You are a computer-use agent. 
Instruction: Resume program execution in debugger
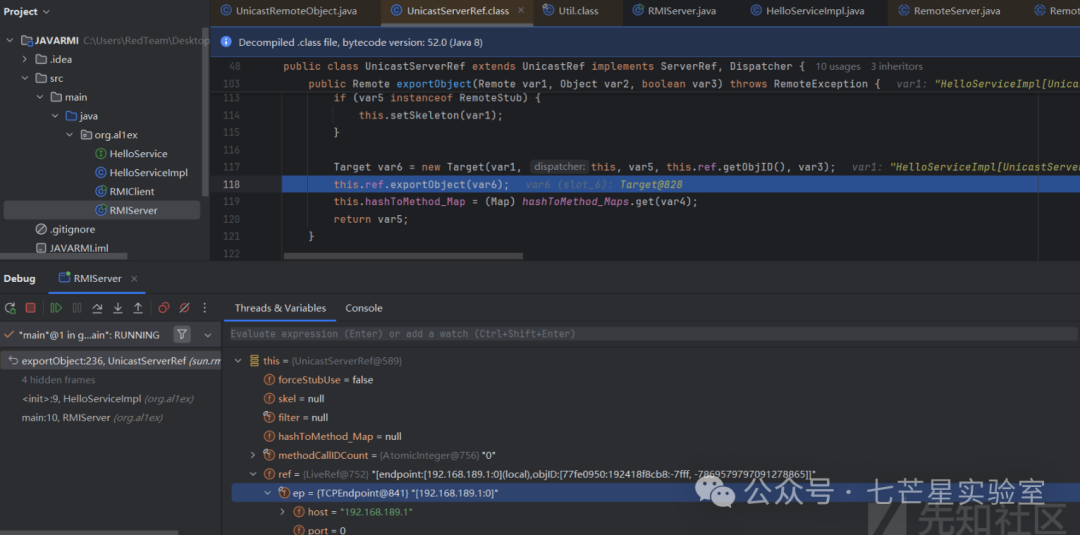pos(56,308)
